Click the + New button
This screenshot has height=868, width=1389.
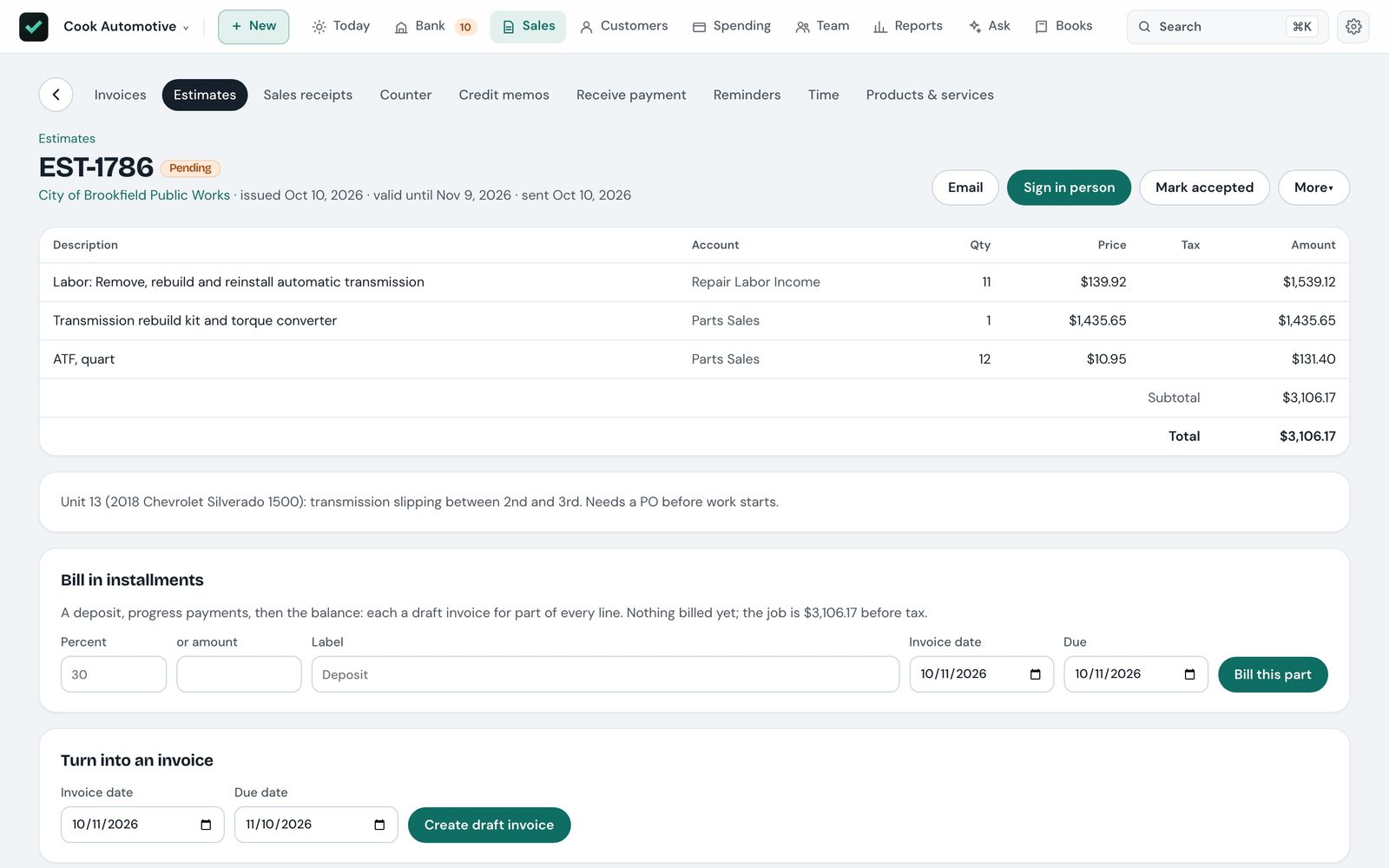(253, 27)
